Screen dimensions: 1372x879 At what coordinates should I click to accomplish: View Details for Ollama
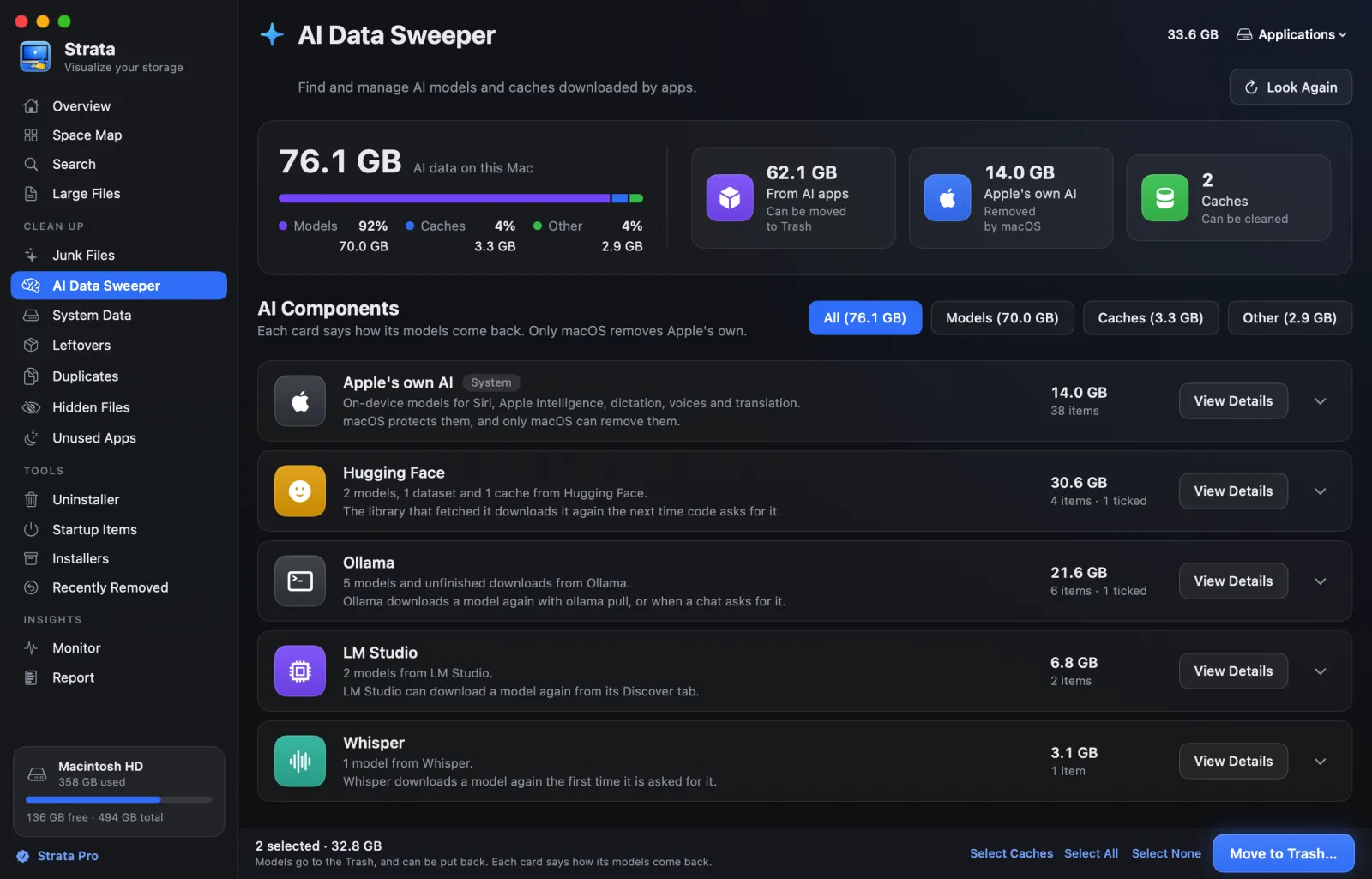click(1233, 581)
